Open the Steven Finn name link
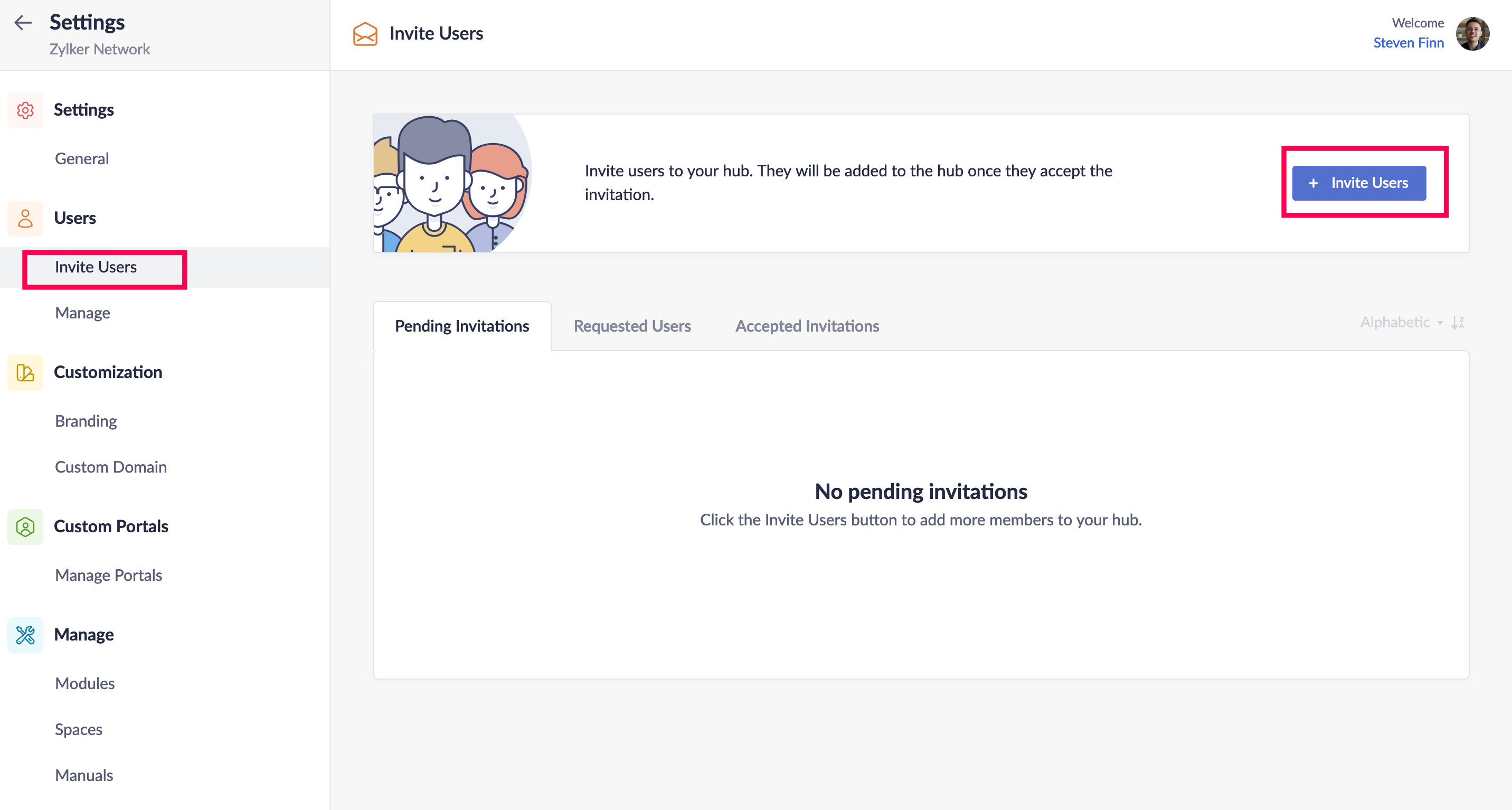Viewport: 1512px width, 810px height. (x=1408, y=43)
